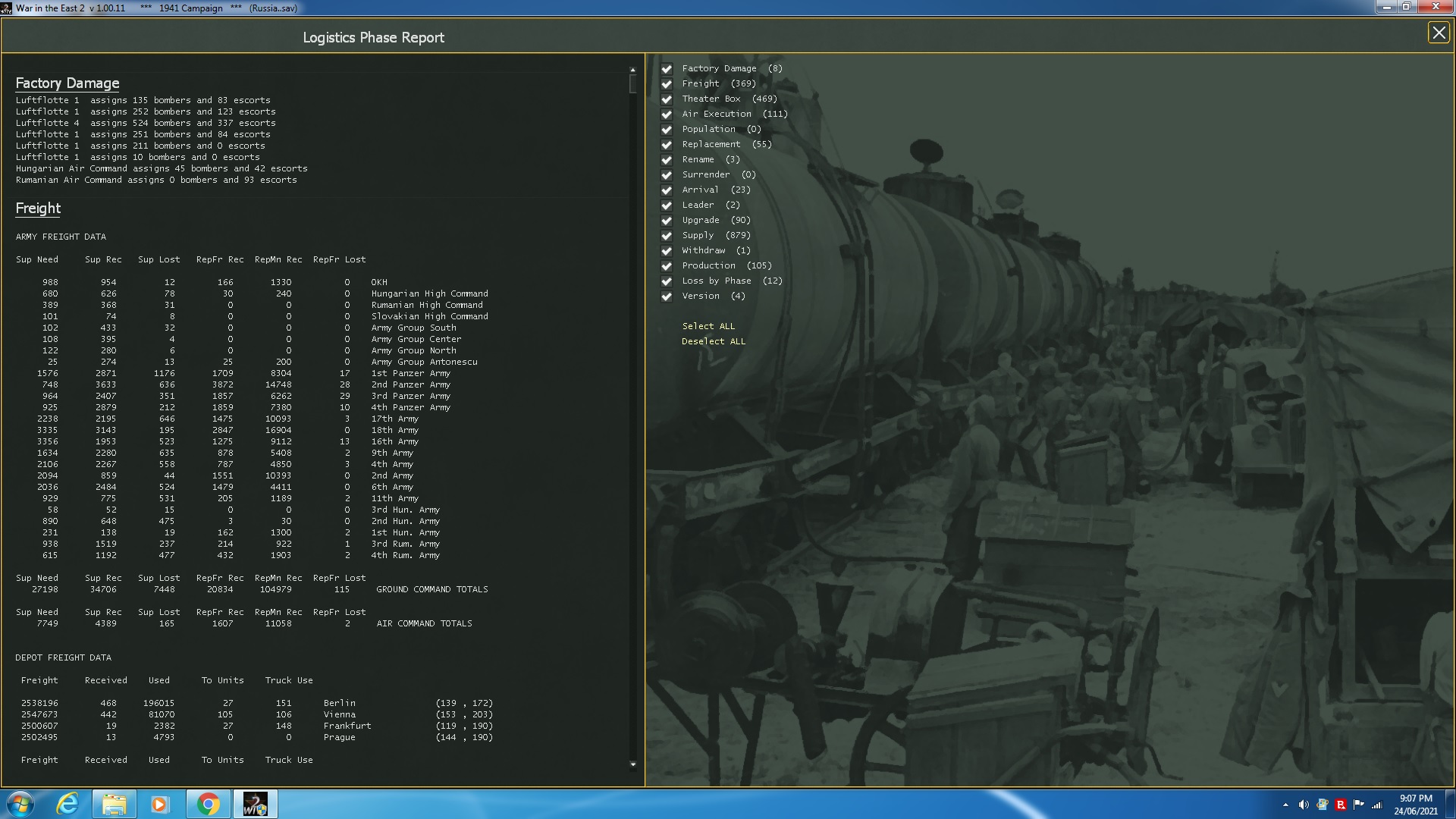Toggle the Air Execution checkbox
The width and height of the screenshot is (1456, 819).
(667, 115)
